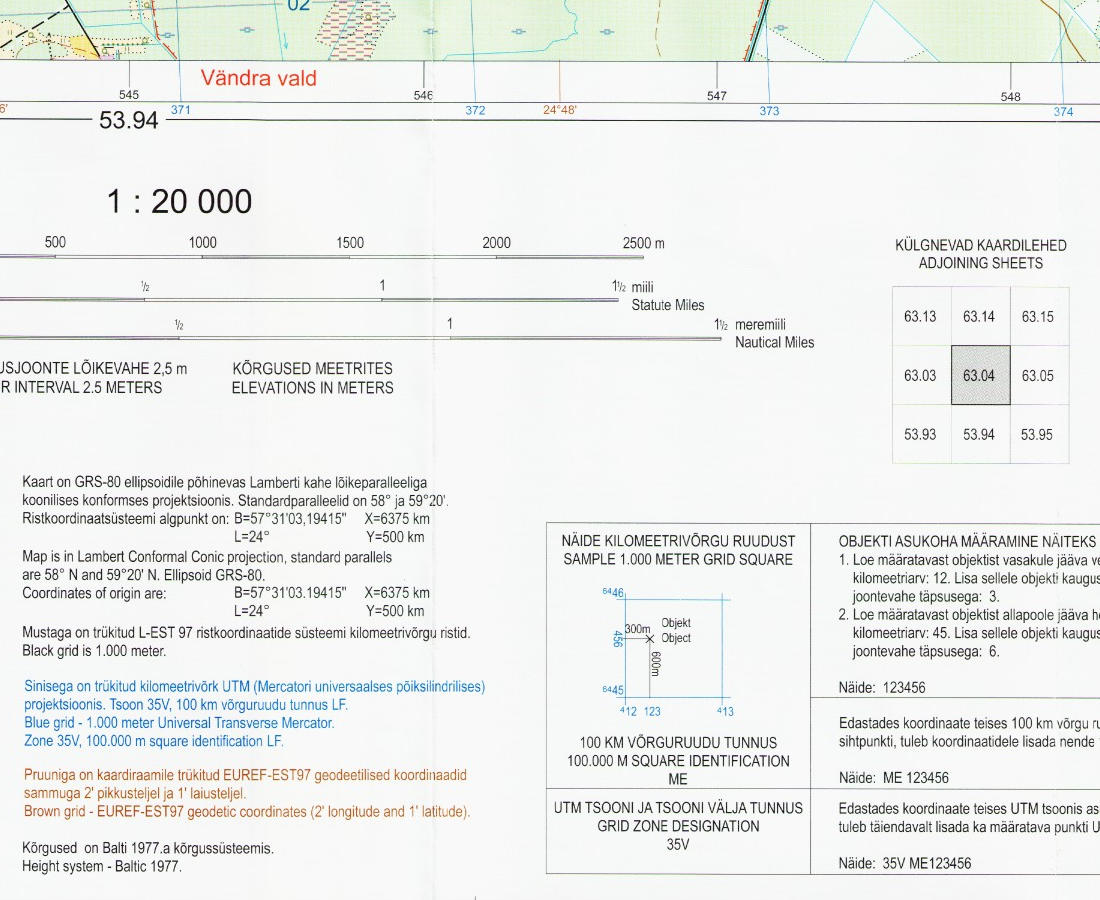The width and height of the screenshot is (1100, 900).
Task: Click the black grid number "548"
Action: click(1010, 97)
